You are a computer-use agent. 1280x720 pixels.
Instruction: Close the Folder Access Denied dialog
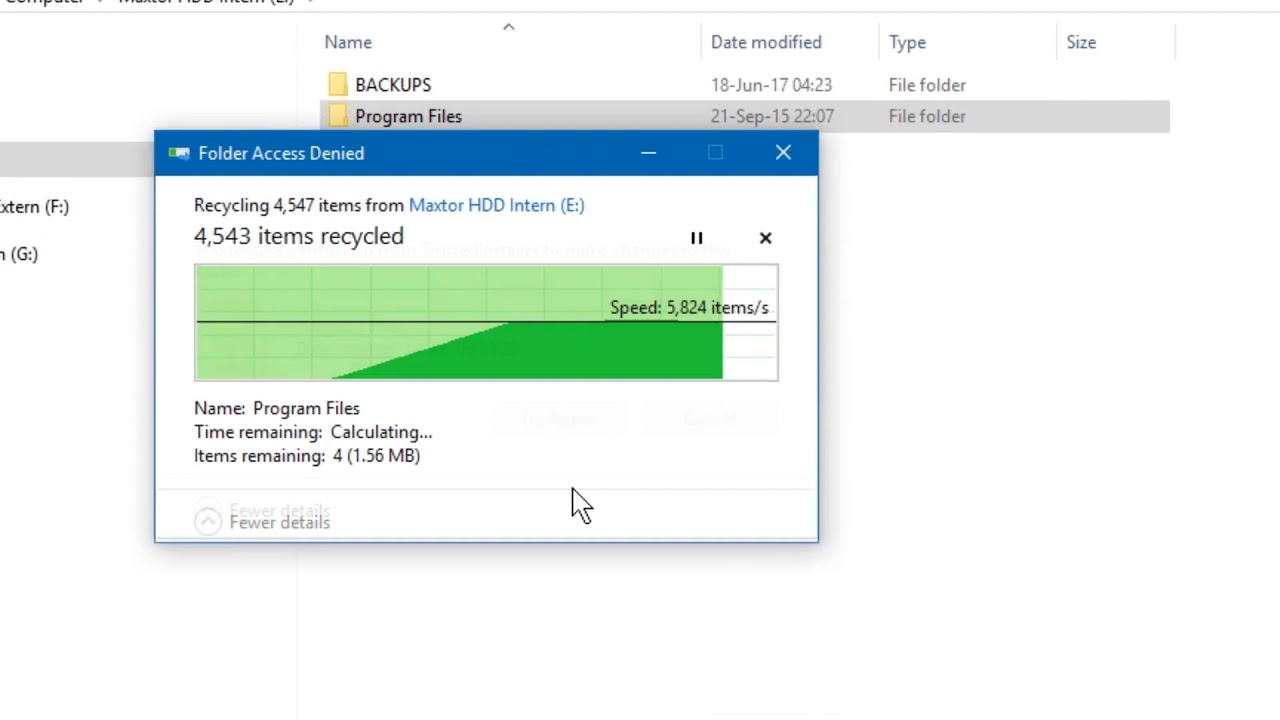point(783,153)
